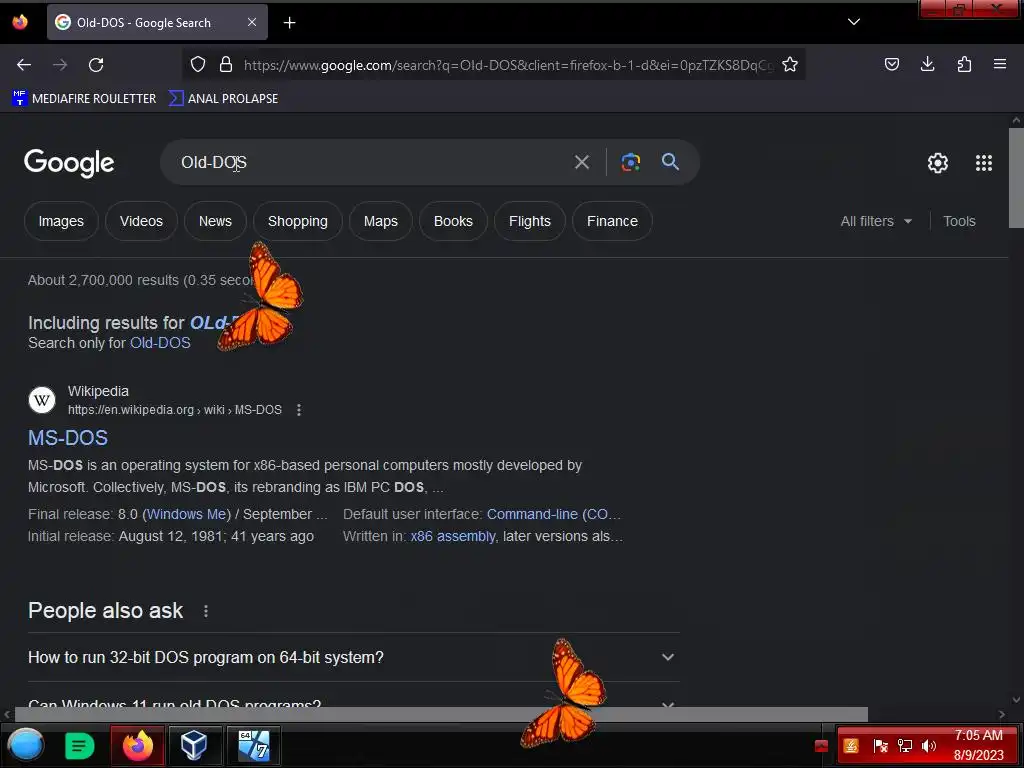This screenshot has width=1024, height=768.
Task: Open the extensions puzzle icon
Action: tap(964, 64)
